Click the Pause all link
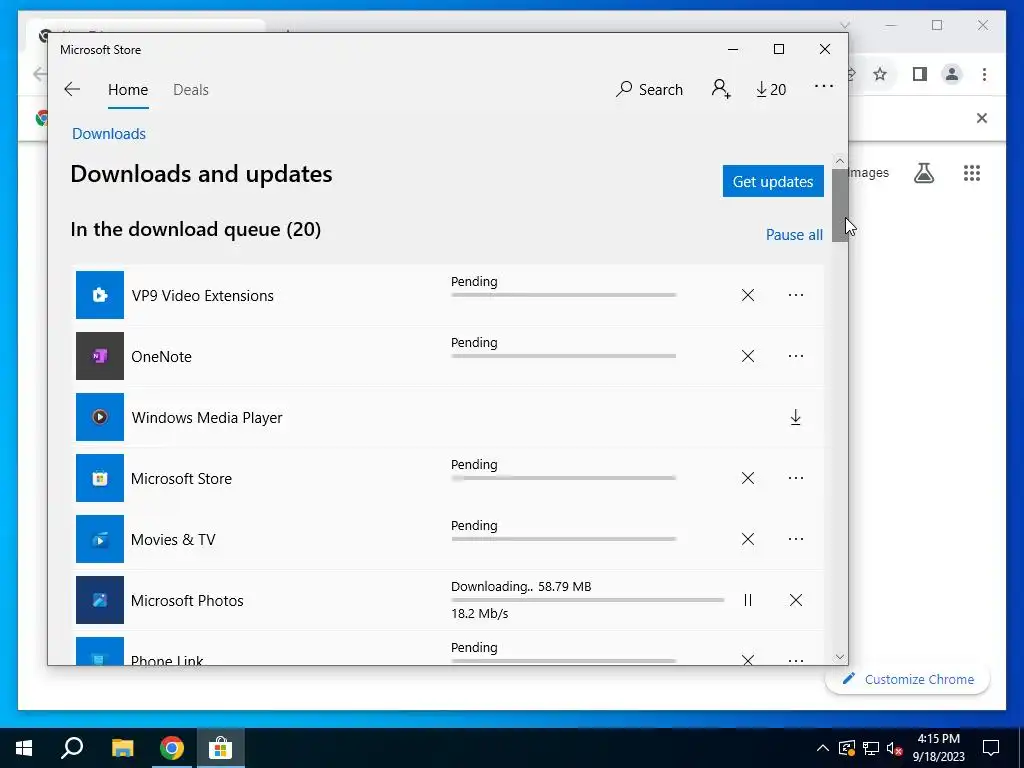 click(x=794, y=234)
